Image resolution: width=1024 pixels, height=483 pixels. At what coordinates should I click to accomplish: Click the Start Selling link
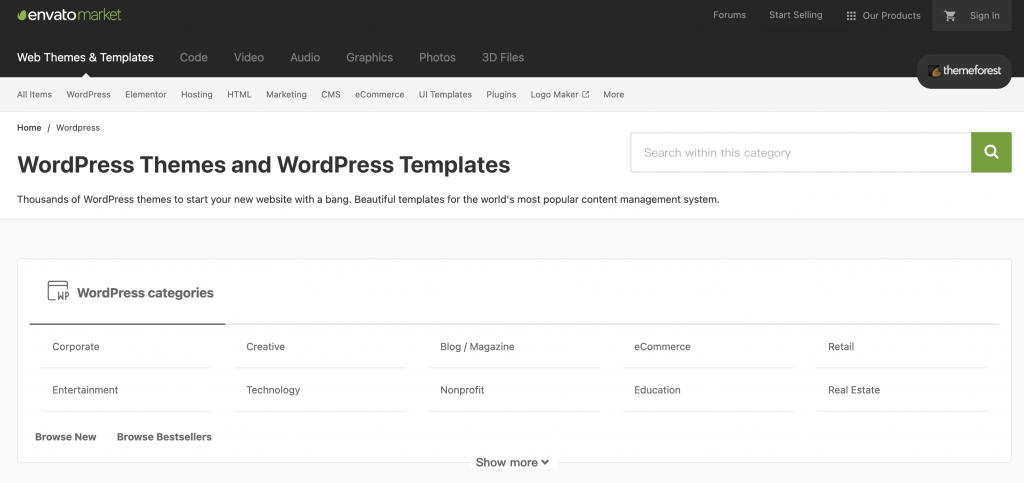click(x=795, y=15)
